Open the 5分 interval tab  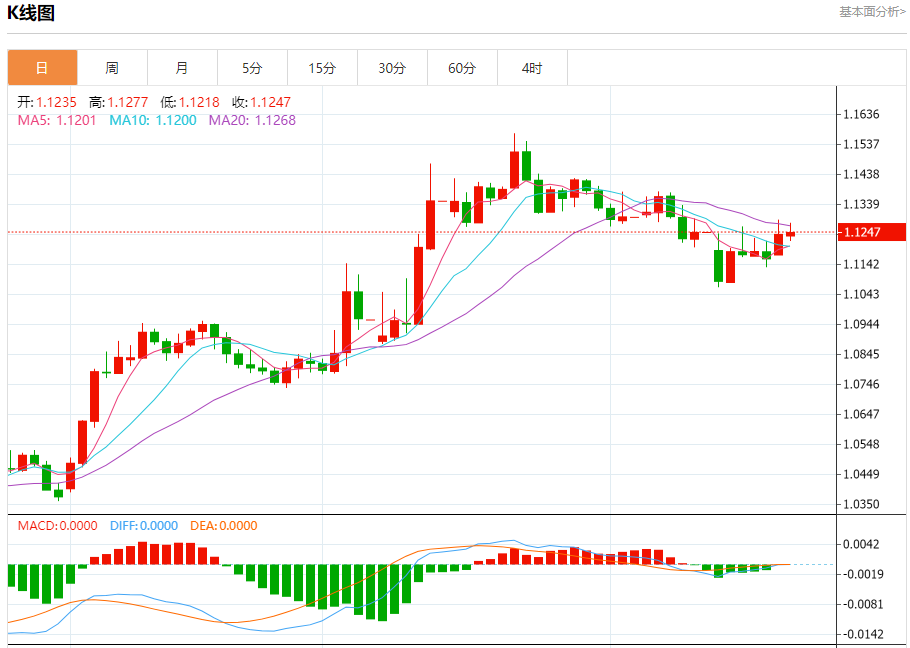click(252, 68)
